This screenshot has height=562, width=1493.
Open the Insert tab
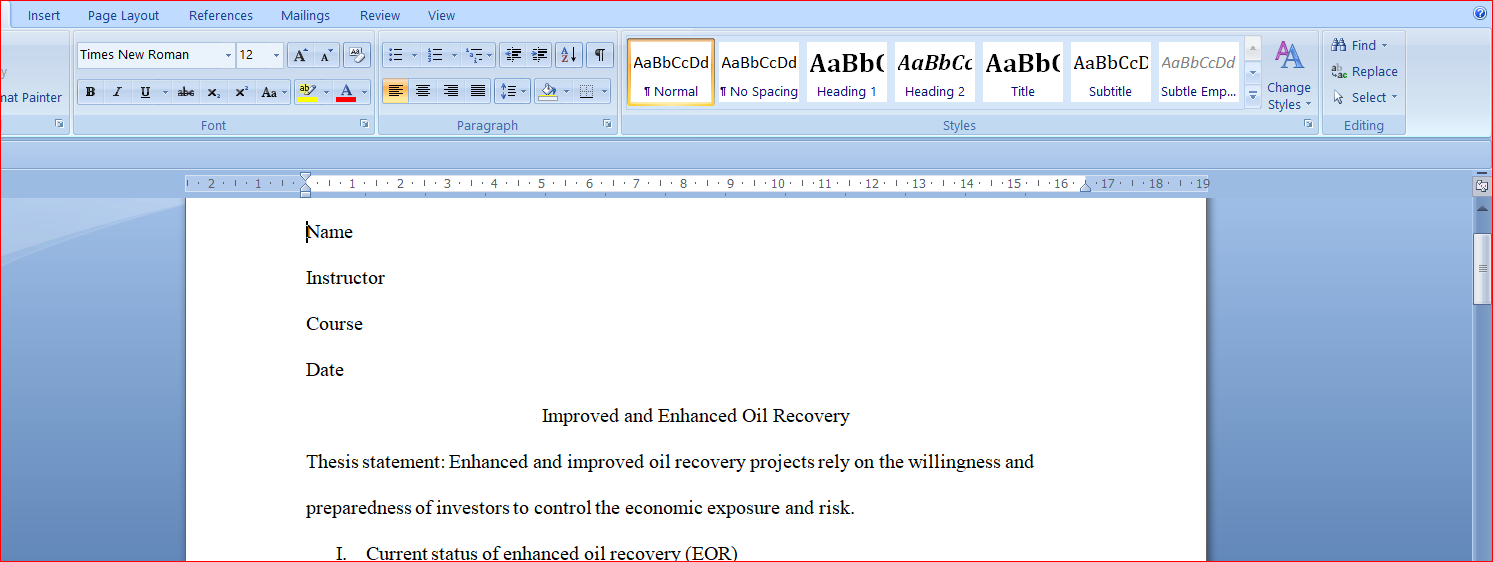pos(44,15)
